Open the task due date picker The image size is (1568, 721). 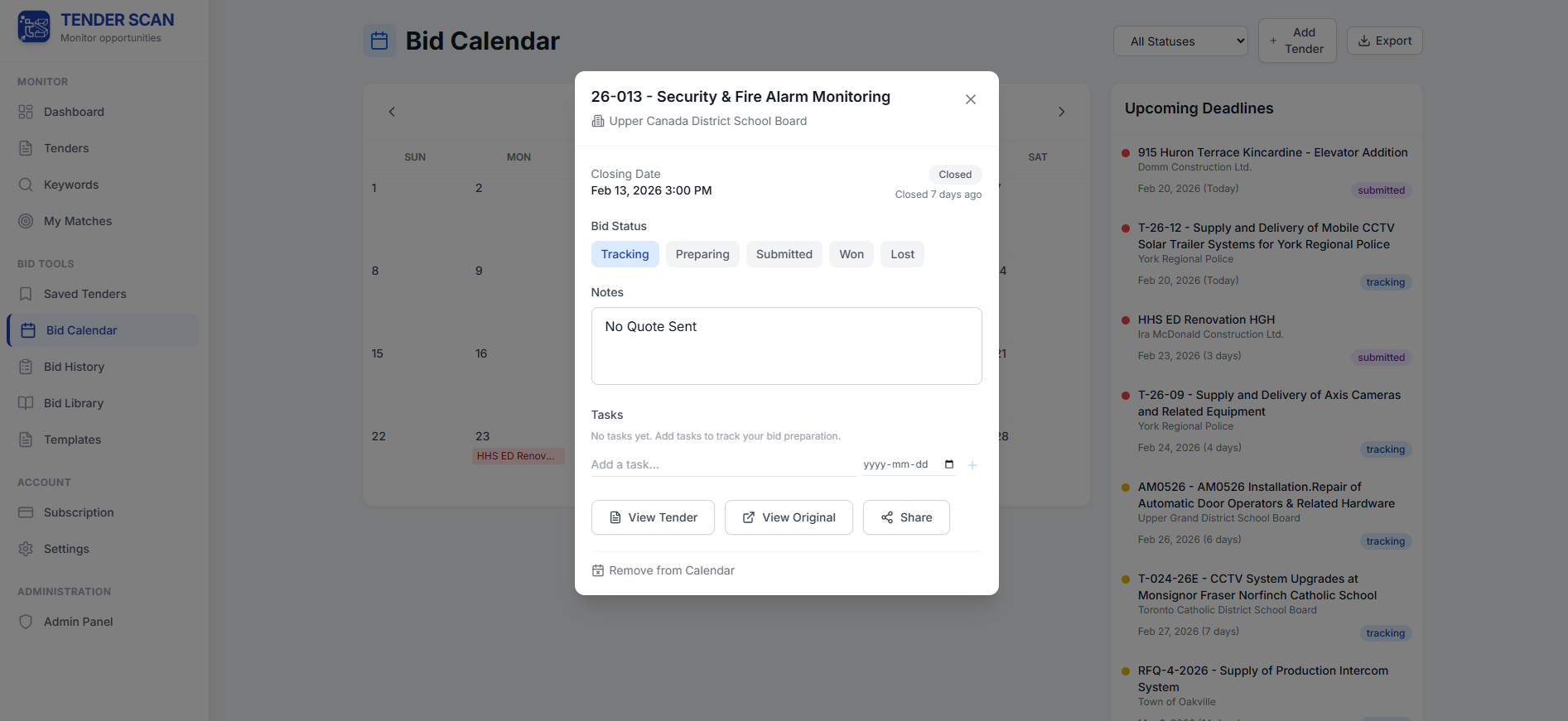click(949, 464)
